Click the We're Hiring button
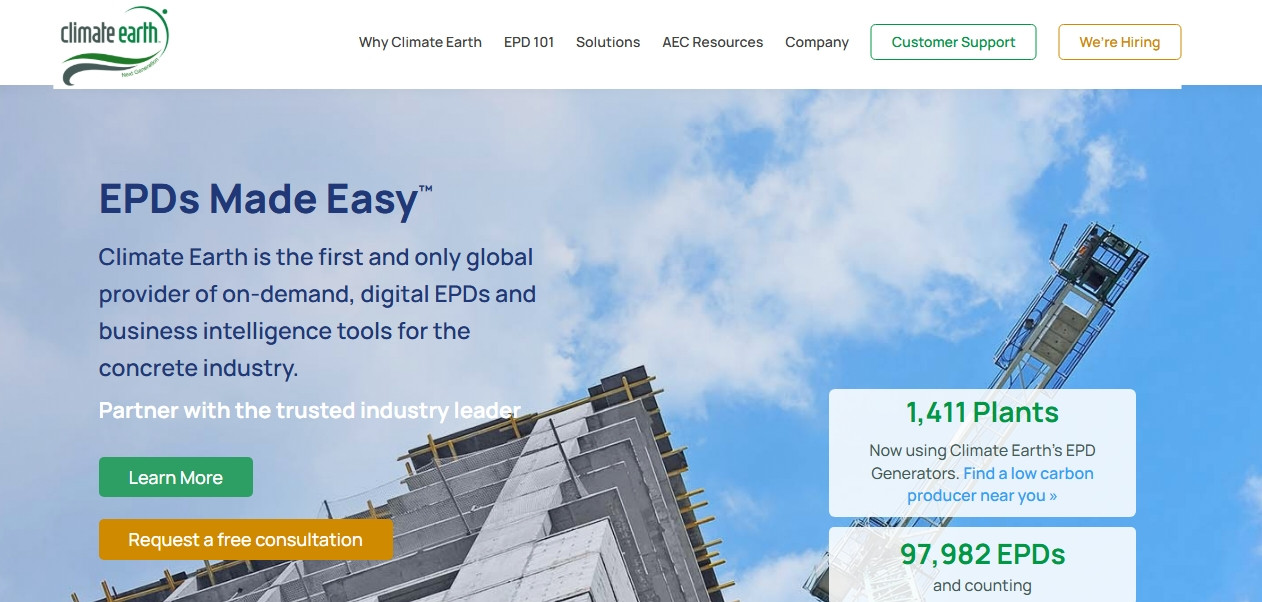The width and height of the screenshot is (1262, 602). (x=1119, y=42)
